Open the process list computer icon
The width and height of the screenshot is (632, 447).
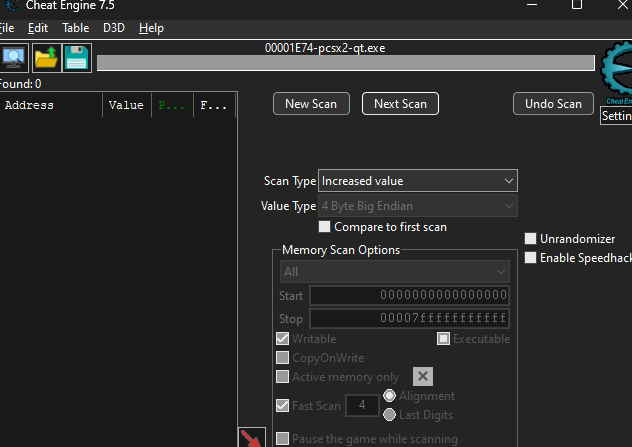[14, 58]
